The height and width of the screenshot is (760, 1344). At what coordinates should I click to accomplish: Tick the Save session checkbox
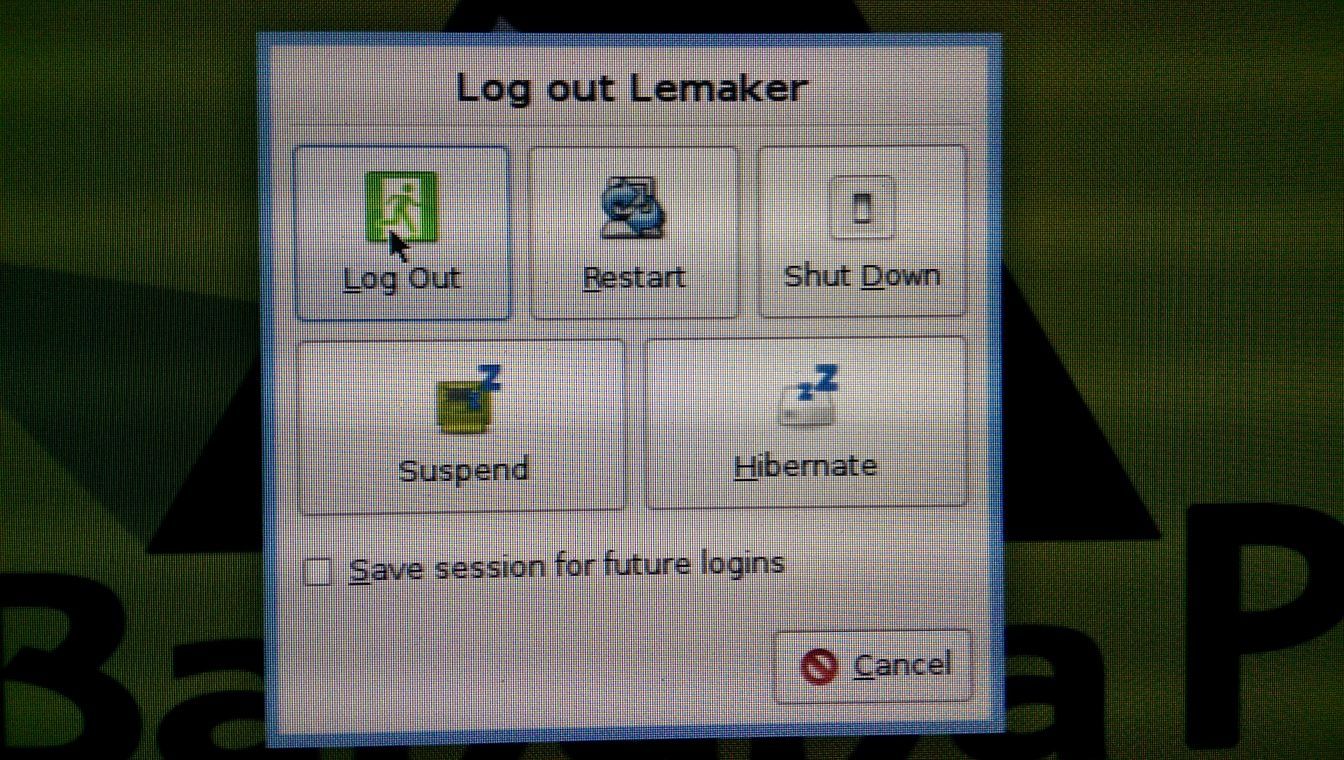coord(317,572)
